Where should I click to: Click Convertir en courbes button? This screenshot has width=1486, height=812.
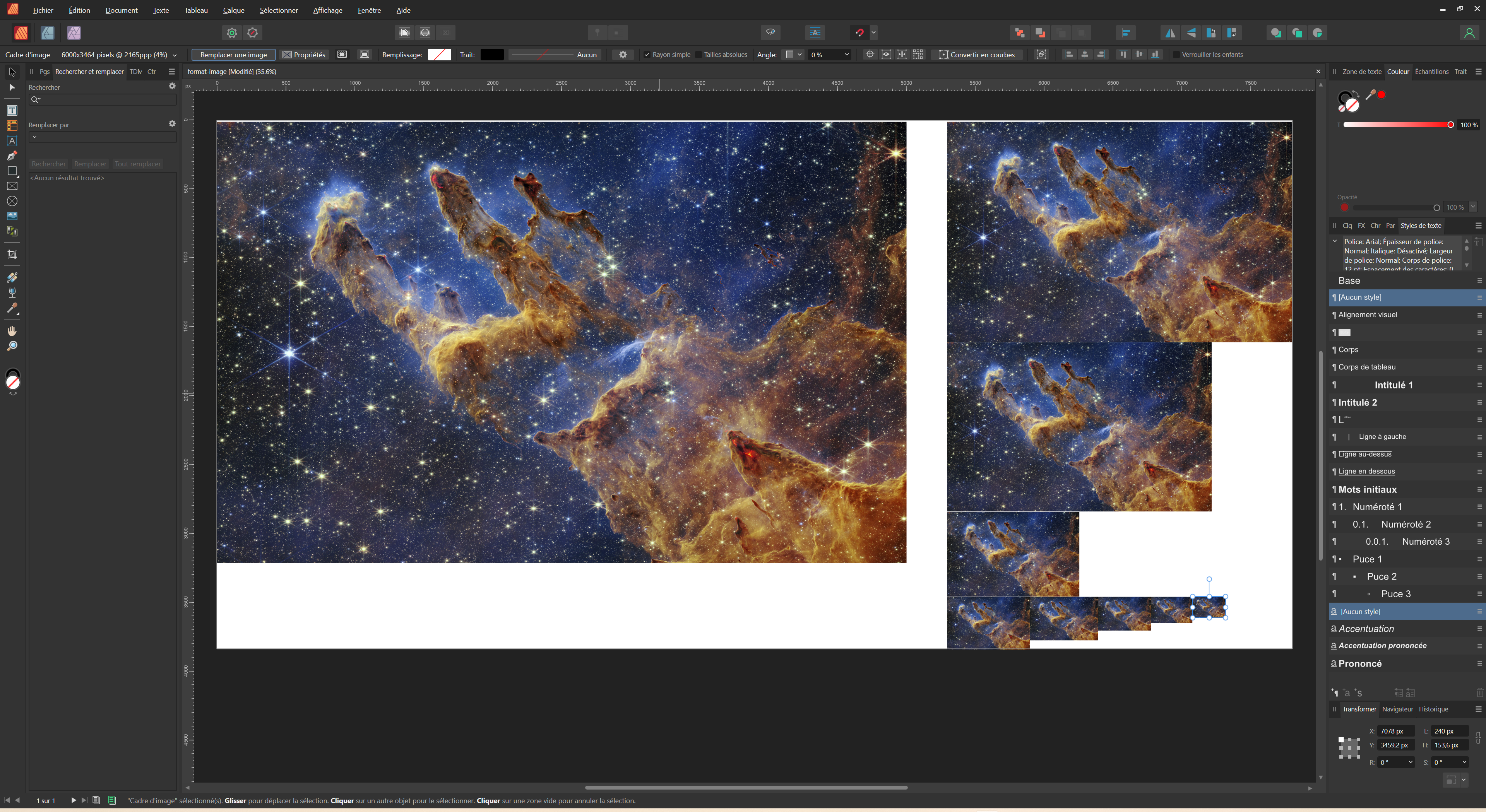(x=977, y=55)
